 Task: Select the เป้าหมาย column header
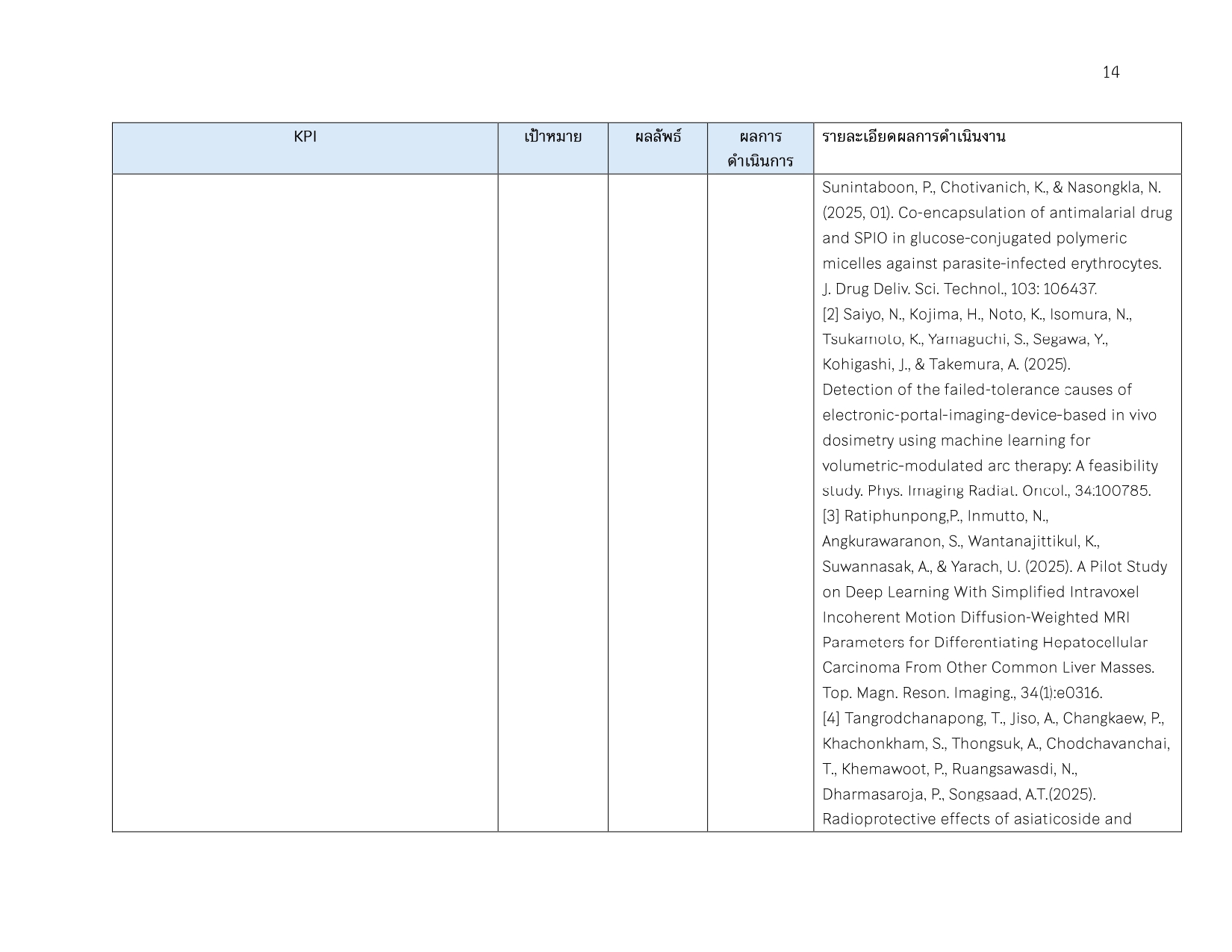click(553, 137)
